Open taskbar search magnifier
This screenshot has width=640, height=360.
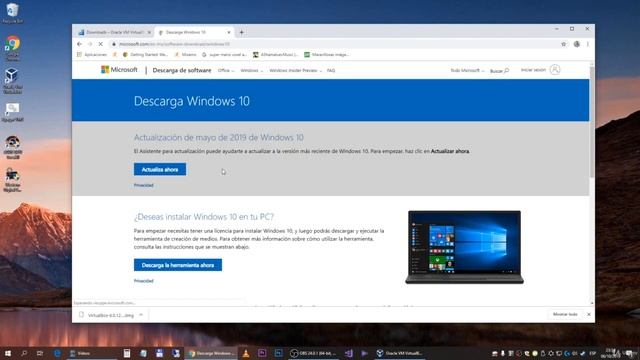[x=24, y=353]
